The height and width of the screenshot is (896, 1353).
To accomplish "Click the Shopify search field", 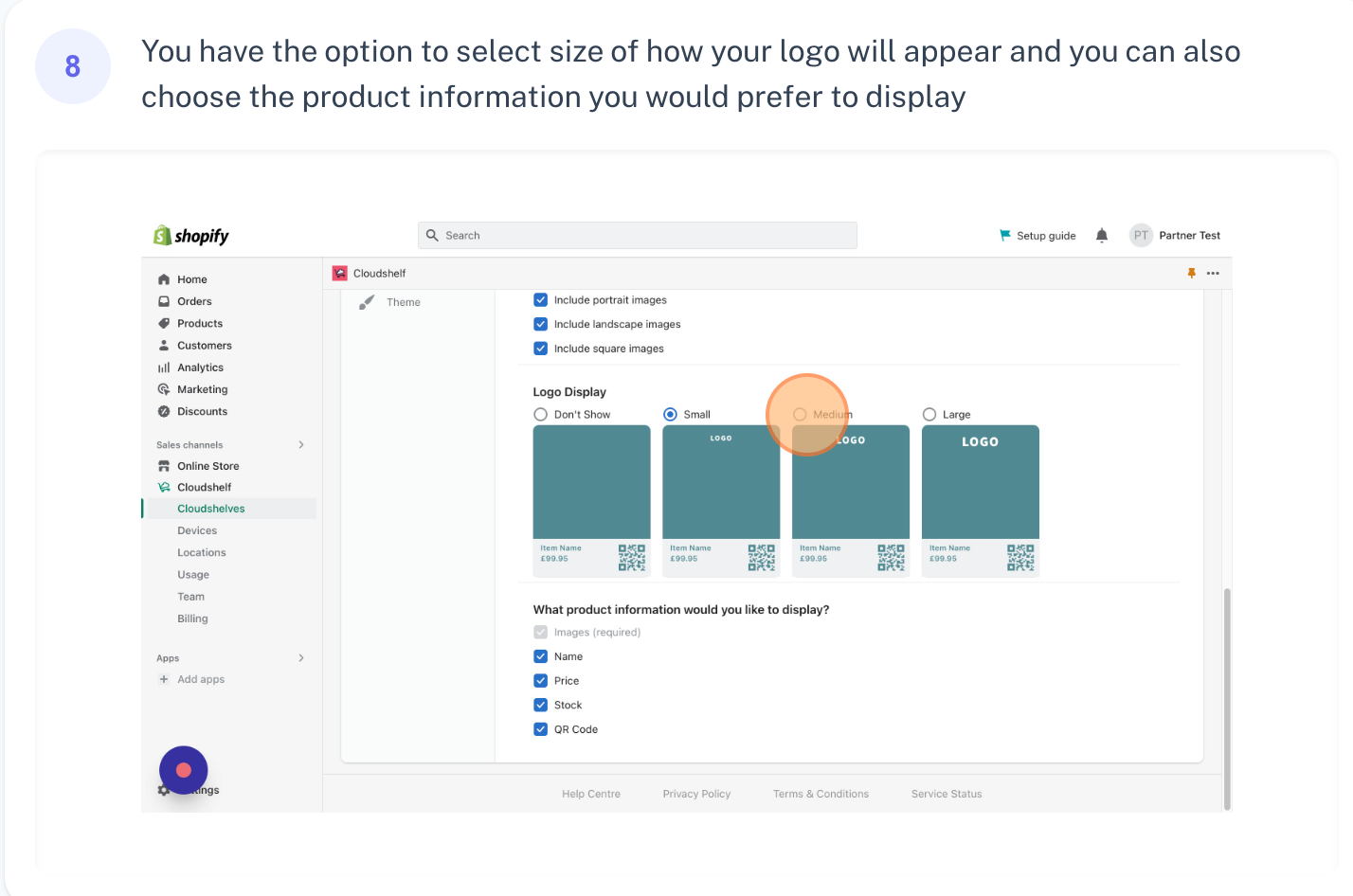I will 638,236.
